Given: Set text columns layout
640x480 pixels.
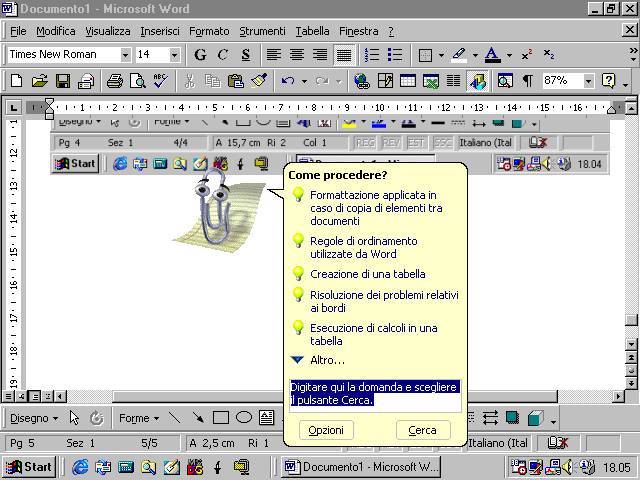Looking at the screenshot, I should pyautogui.click(x=453, y=81).
